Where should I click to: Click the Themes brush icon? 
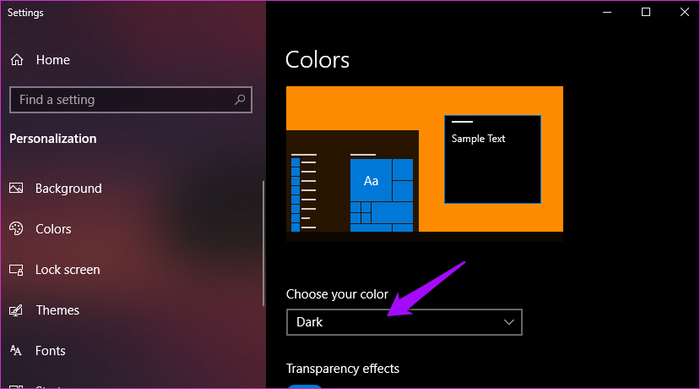[x=16, y=310]
